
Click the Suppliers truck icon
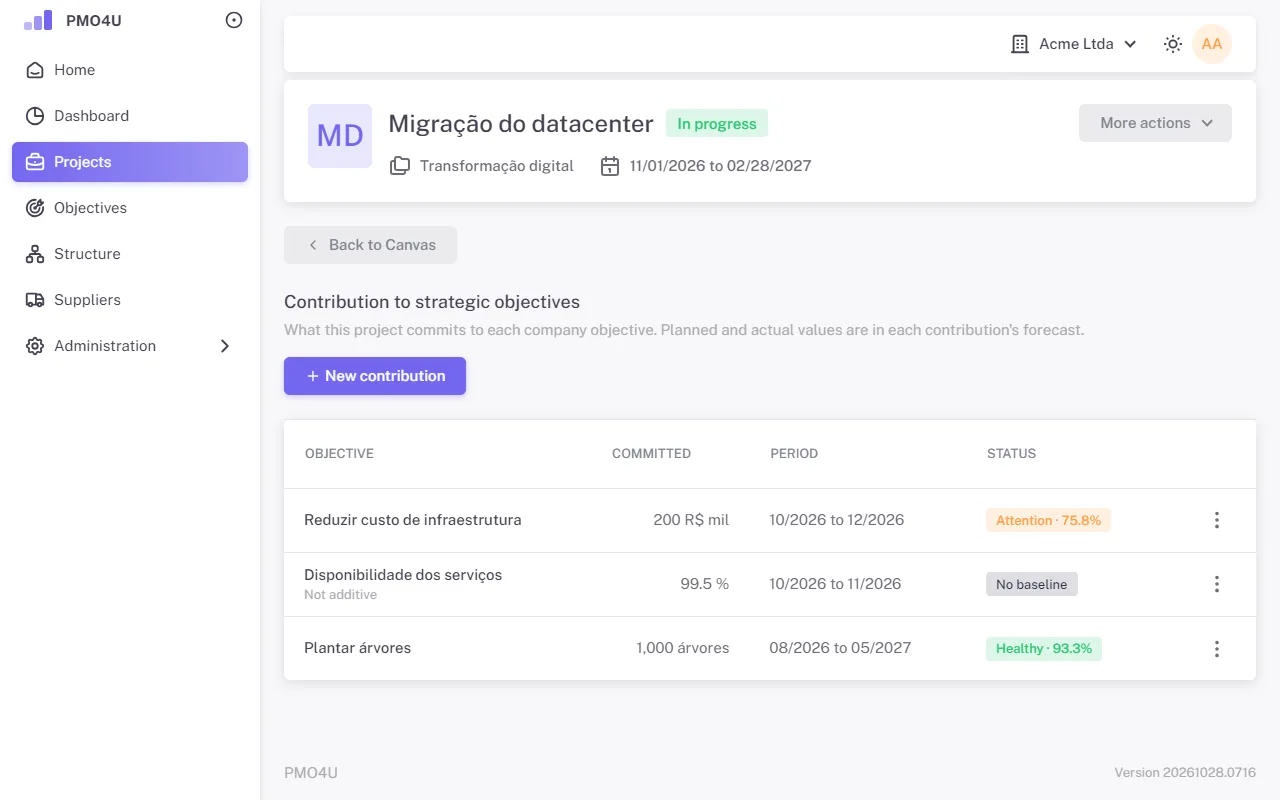click(35, 300)
